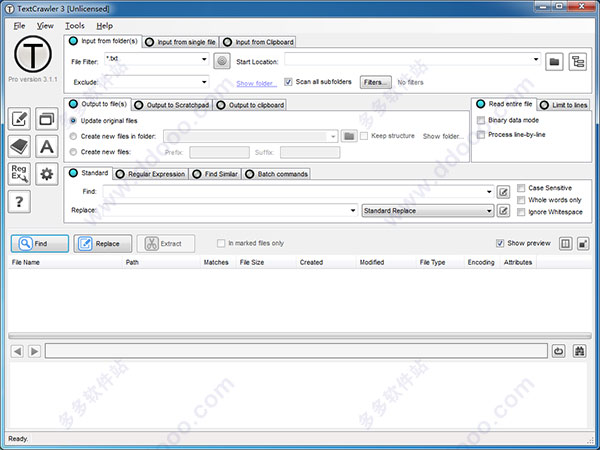Expand the Exclude dropdown
600x450 pixels.
point(204,82)
